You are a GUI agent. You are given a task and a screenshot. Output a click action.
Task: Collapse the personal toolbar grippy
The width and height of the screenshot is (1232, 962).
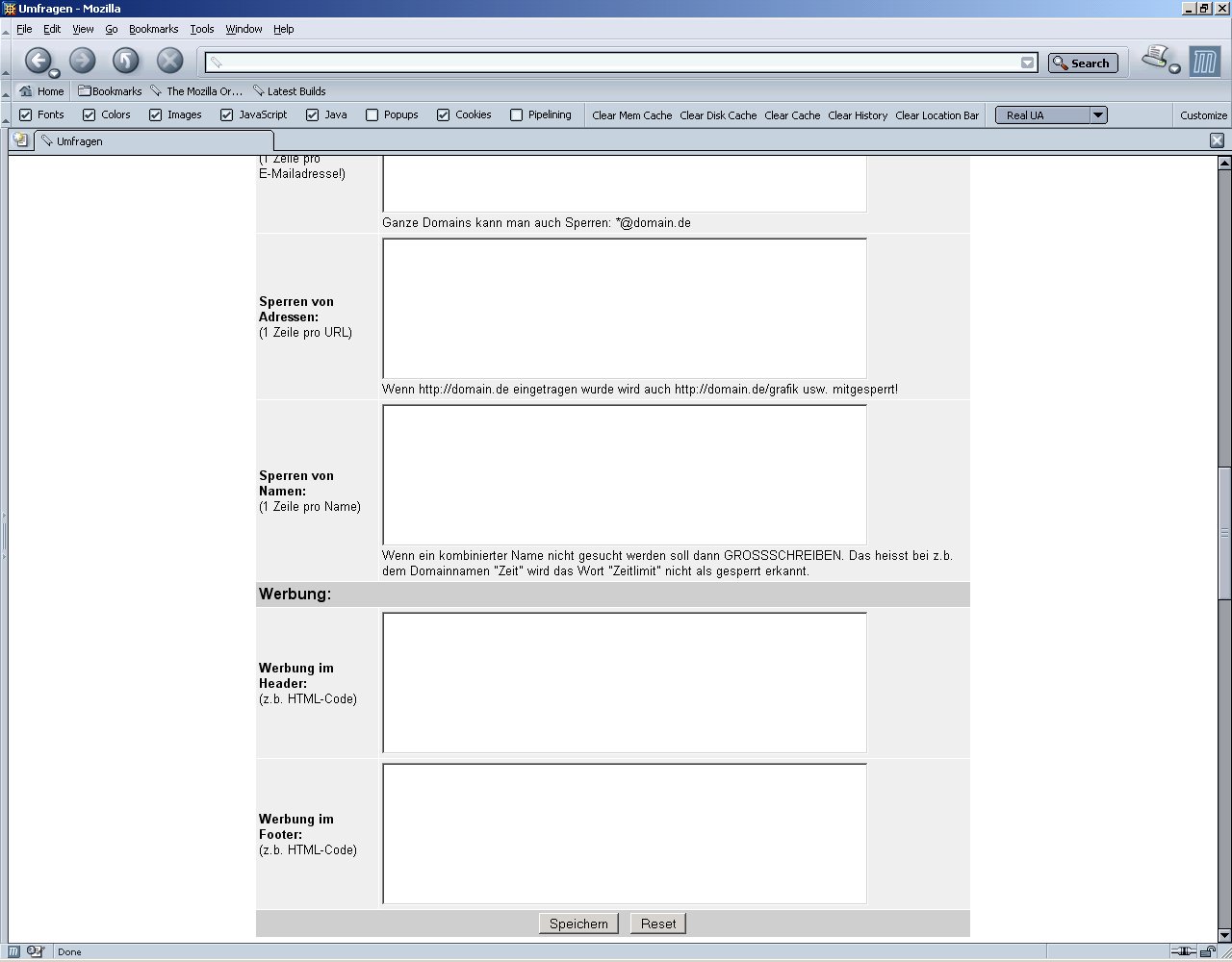coord(7,91)
